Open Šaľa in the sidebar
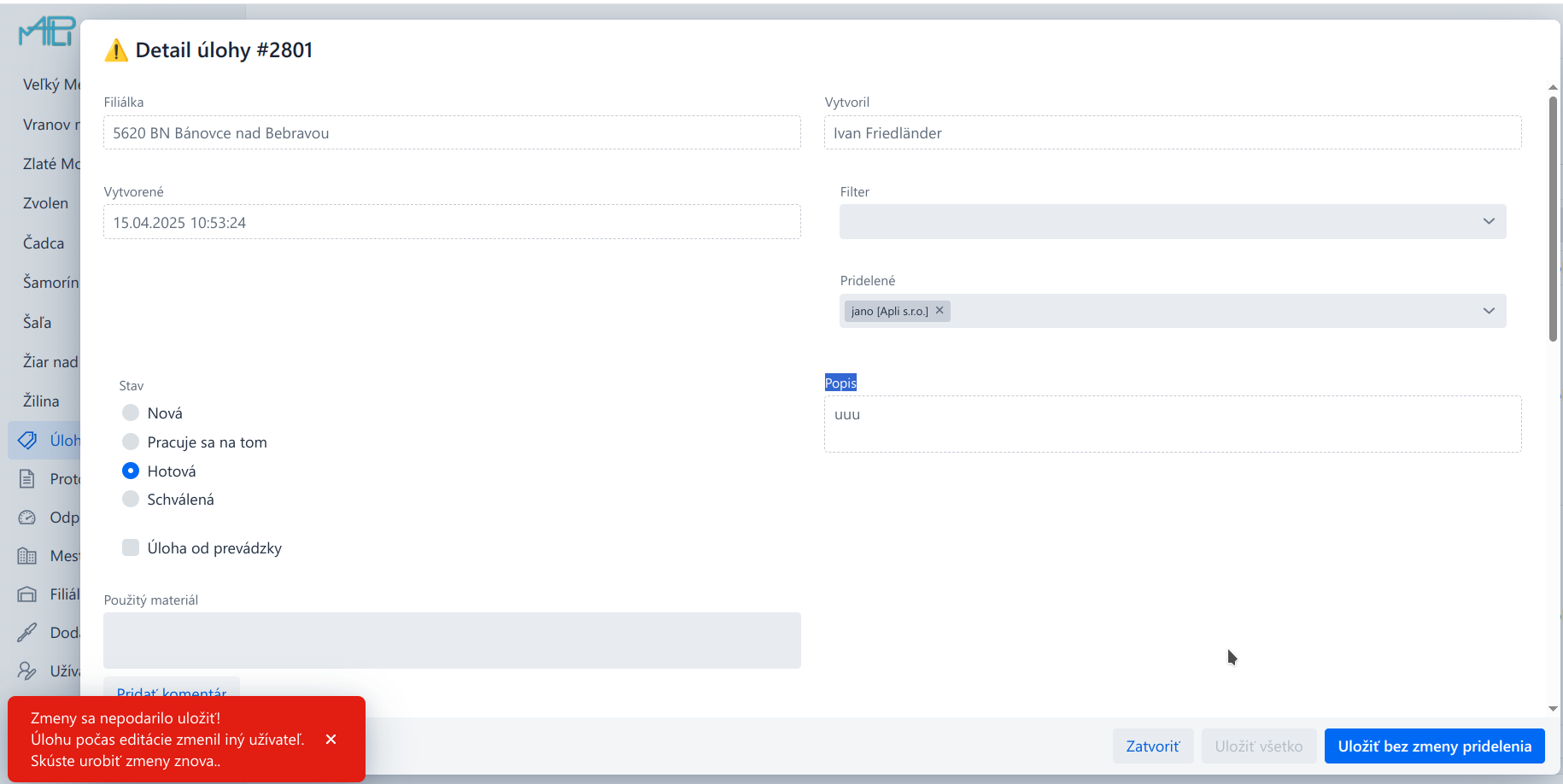 (37, 322)
